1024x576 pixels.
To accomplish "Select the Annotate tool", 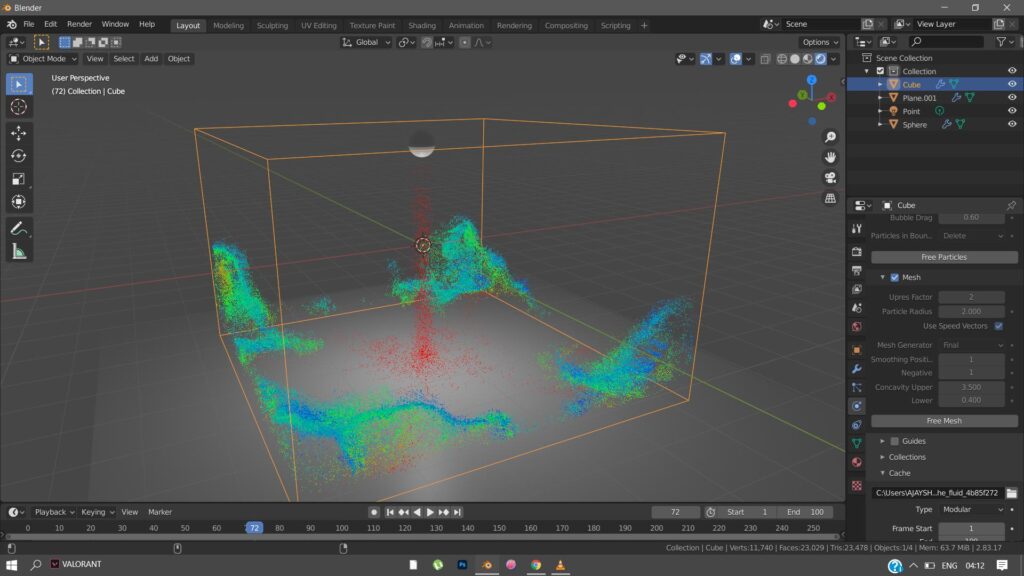I will point(19,229).
